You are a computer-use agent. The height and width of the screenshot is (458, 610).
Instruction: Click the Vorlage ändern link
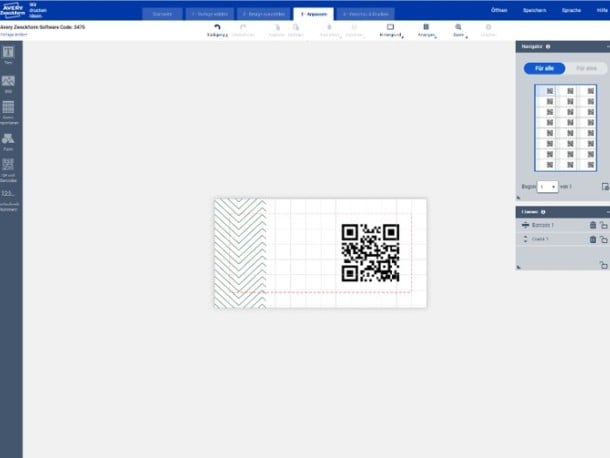14,35
